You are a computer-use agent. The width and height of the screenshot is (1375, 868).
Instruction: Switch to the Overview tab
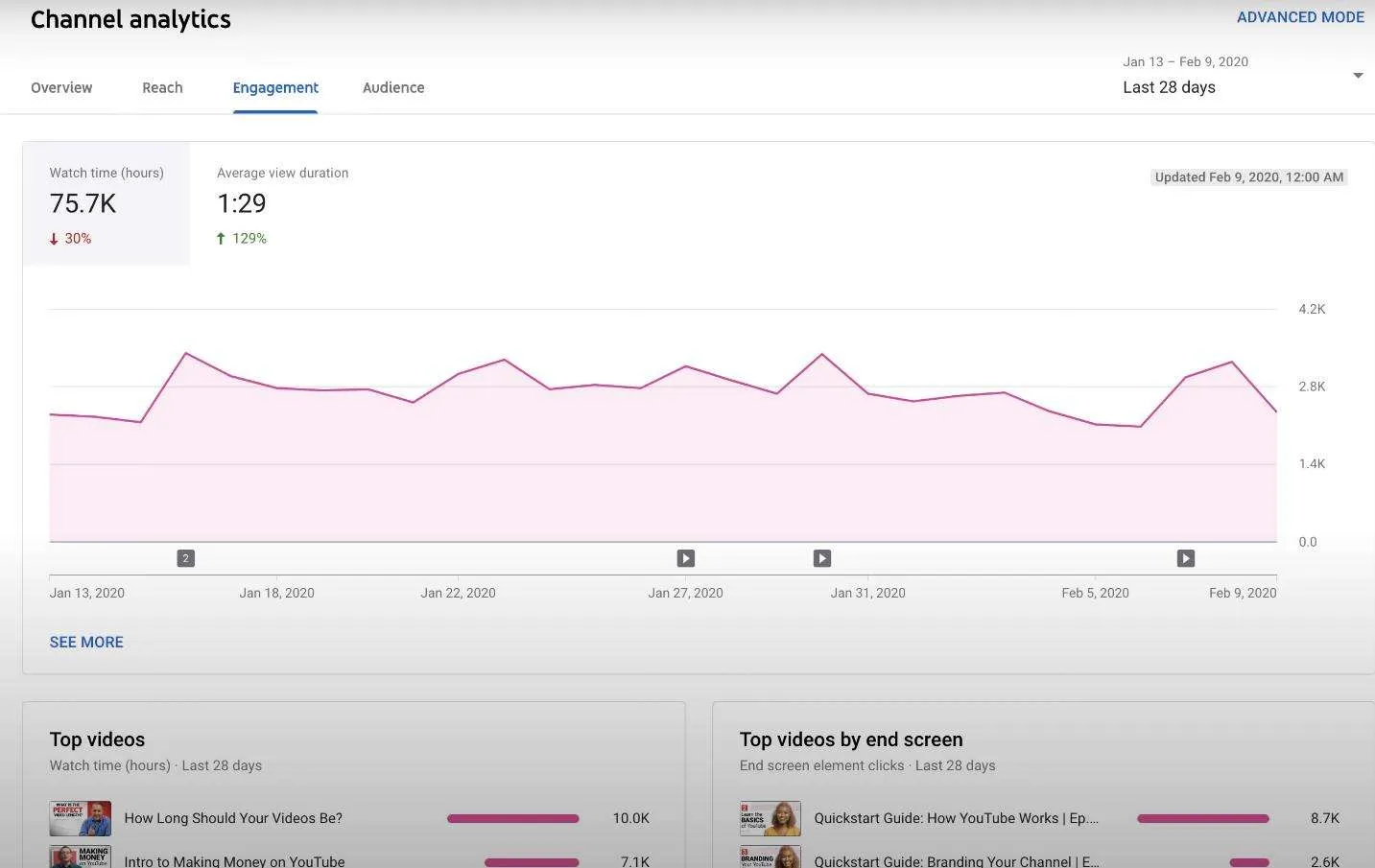[61, 87]
